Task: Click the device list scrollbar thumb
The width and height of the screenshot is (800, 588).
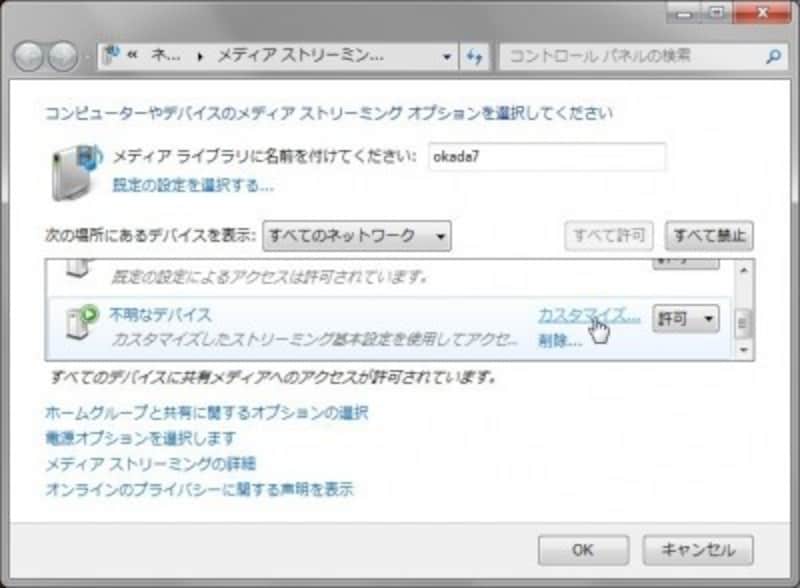Action: 743,323
